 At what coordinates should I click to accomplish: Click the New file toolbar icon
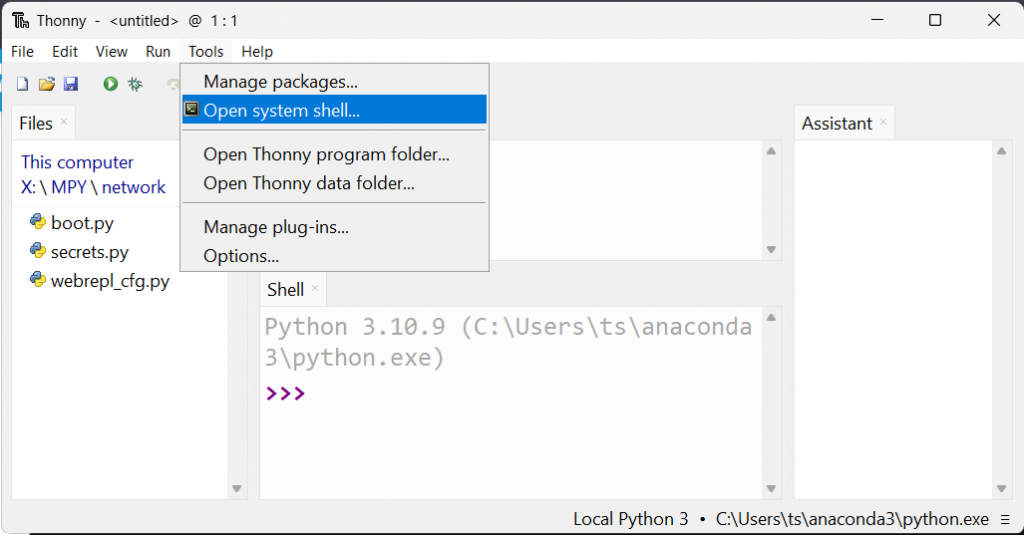pyautogui.click(x=22, y=84)
